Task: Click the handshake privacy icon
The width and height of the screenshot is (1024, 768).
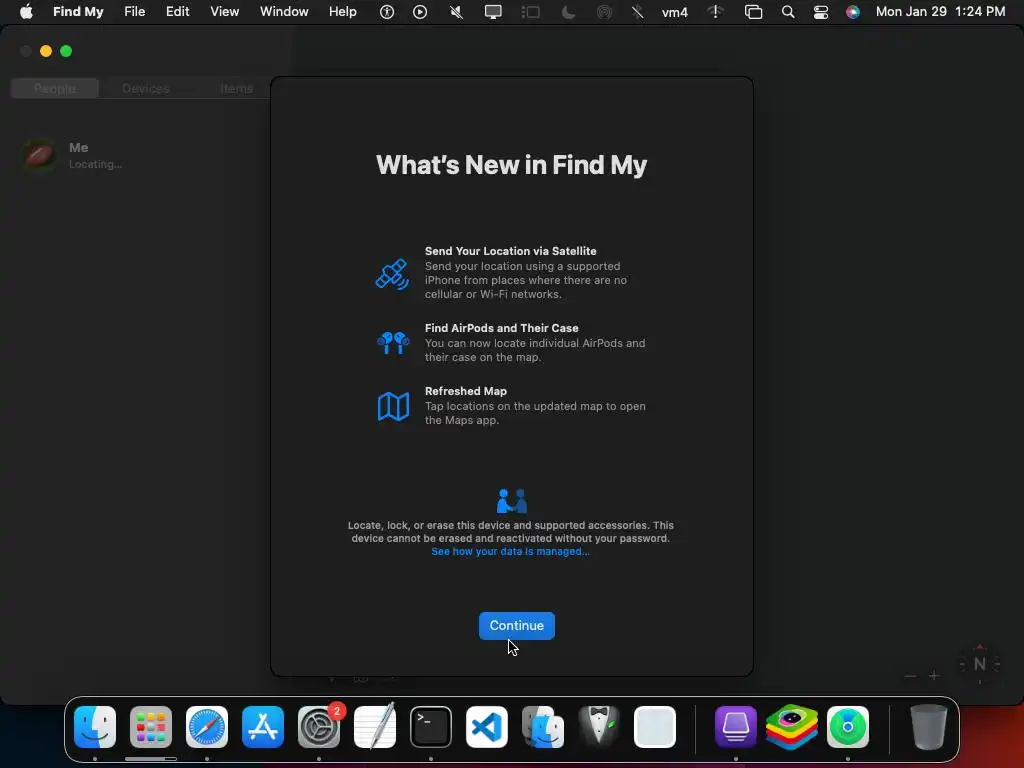Action: [x=511, y=501]
